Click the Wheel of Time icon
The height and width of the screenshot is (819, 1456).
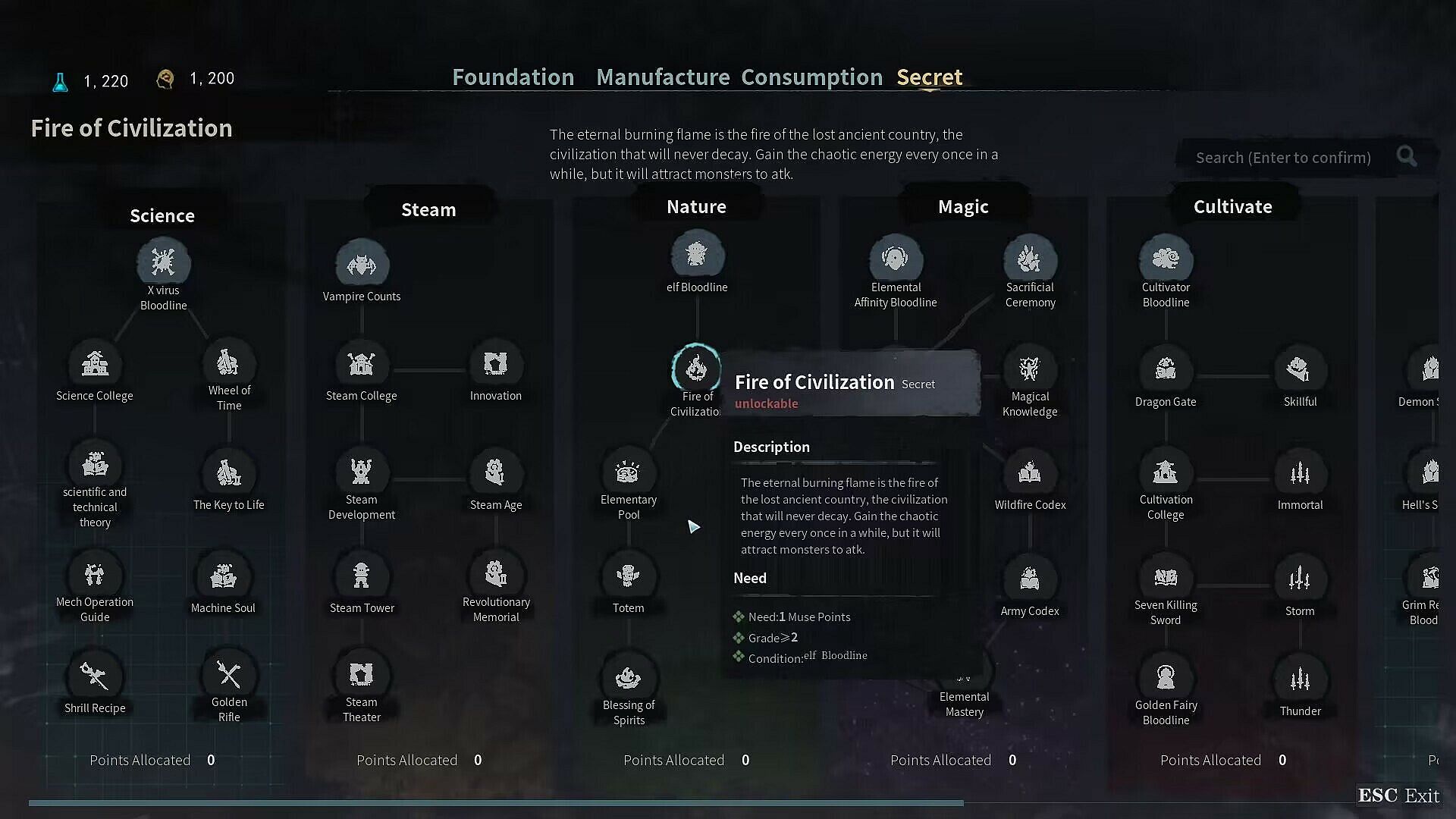coord(228,363)
